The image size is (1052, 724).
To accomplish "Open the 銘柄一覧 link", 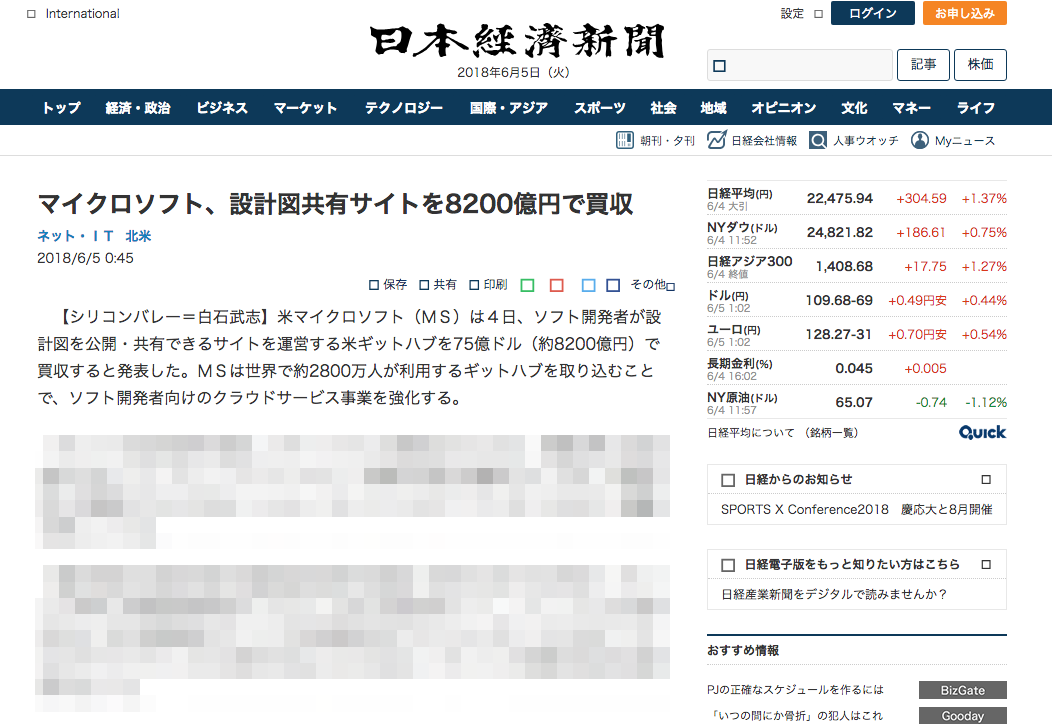I will coord(832,433).
